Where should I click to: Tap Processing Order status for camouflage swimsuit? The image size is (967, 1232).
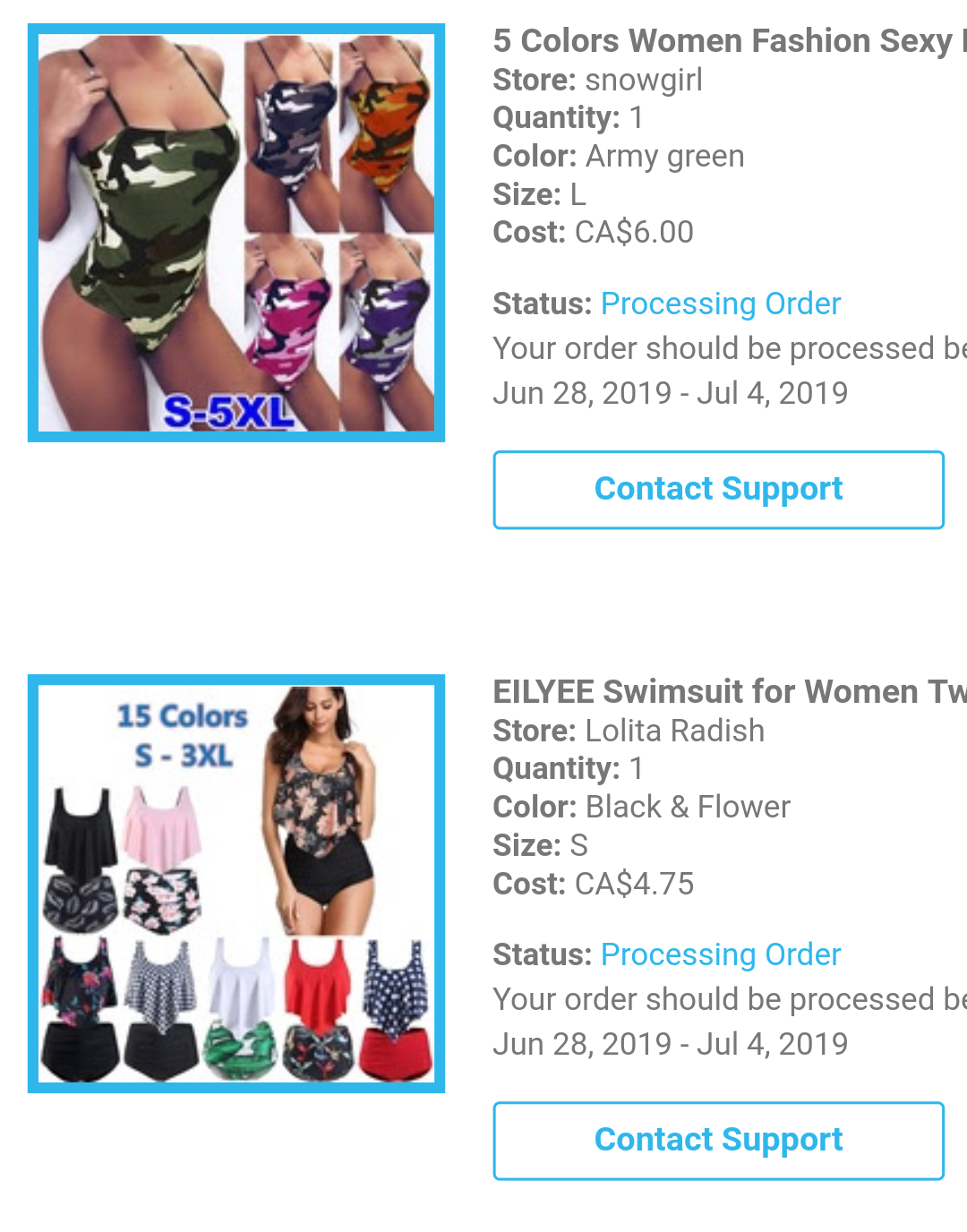(721, 304)
